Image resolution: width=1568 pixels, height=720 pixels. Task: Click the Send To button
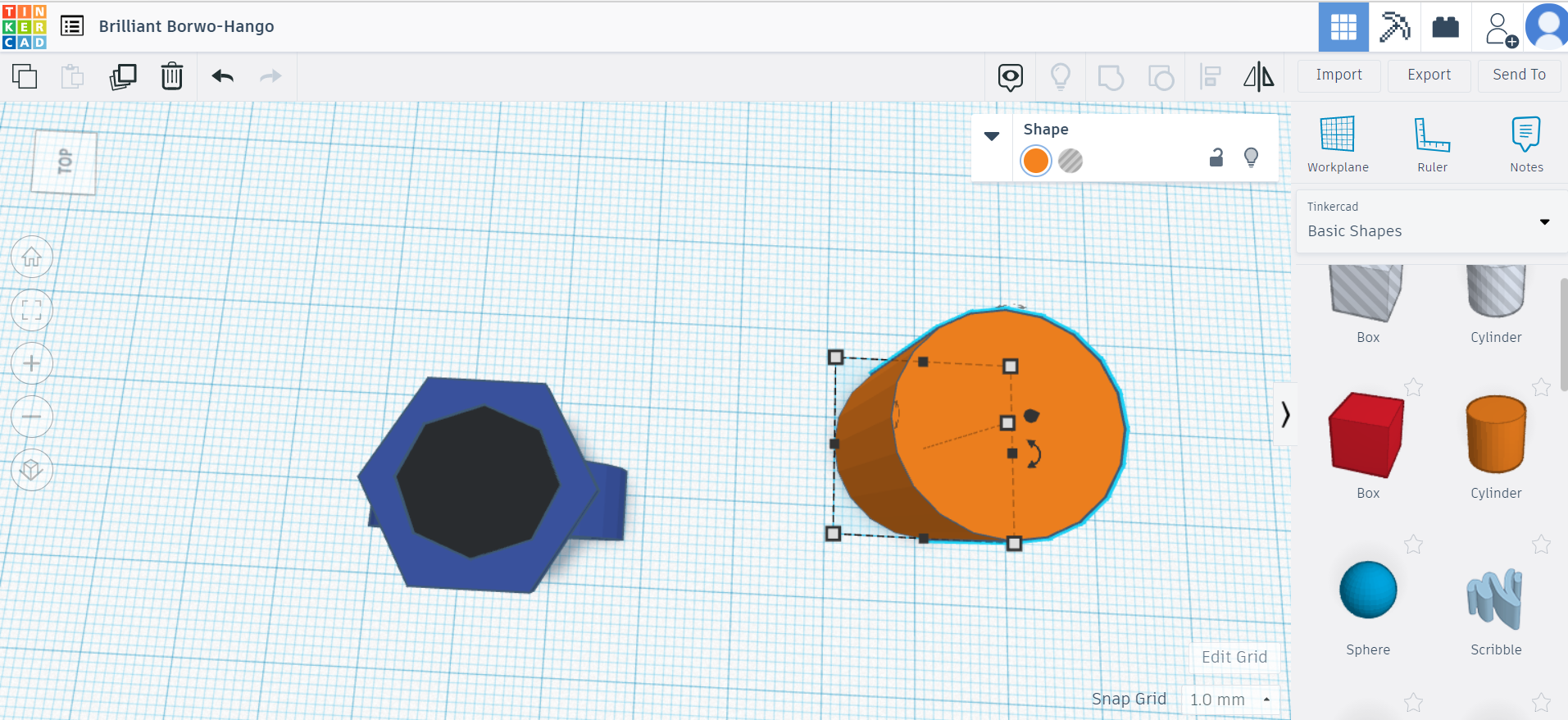[1520, 75]
